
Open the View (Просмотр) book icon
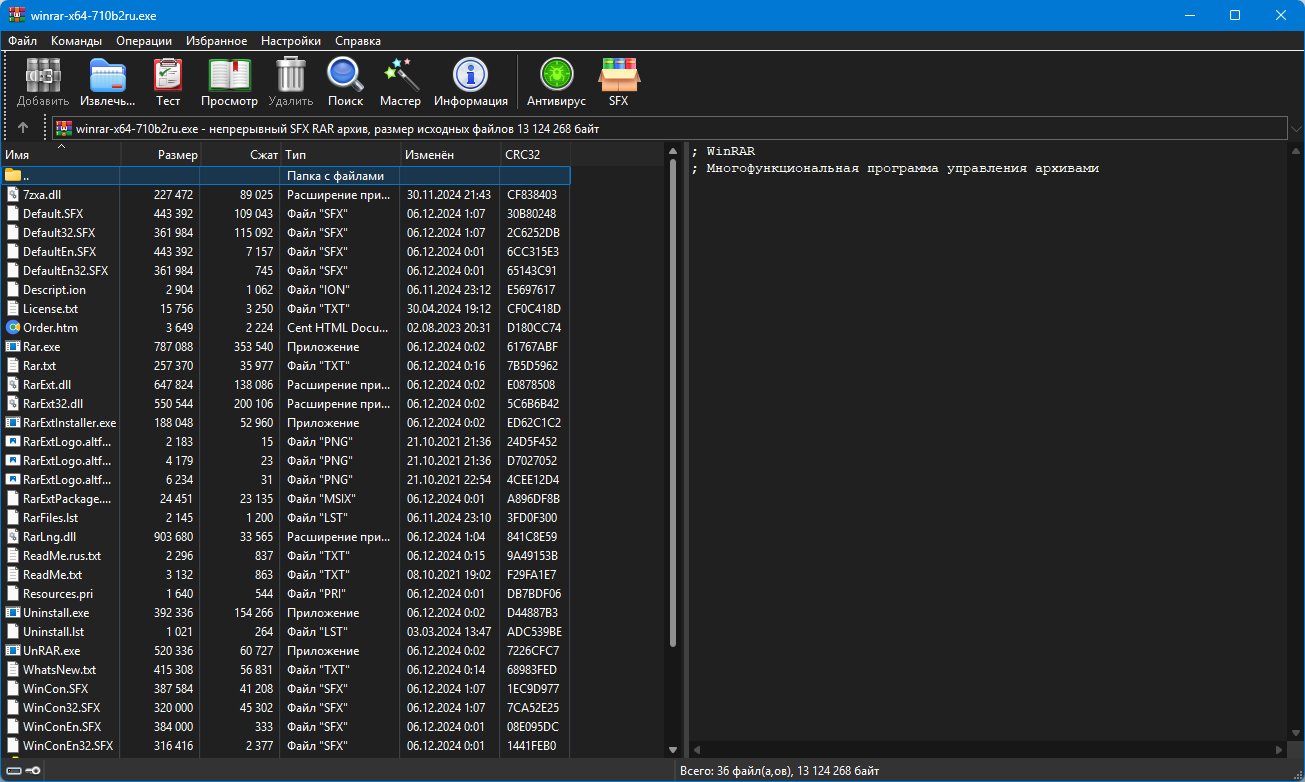(229, 81)
